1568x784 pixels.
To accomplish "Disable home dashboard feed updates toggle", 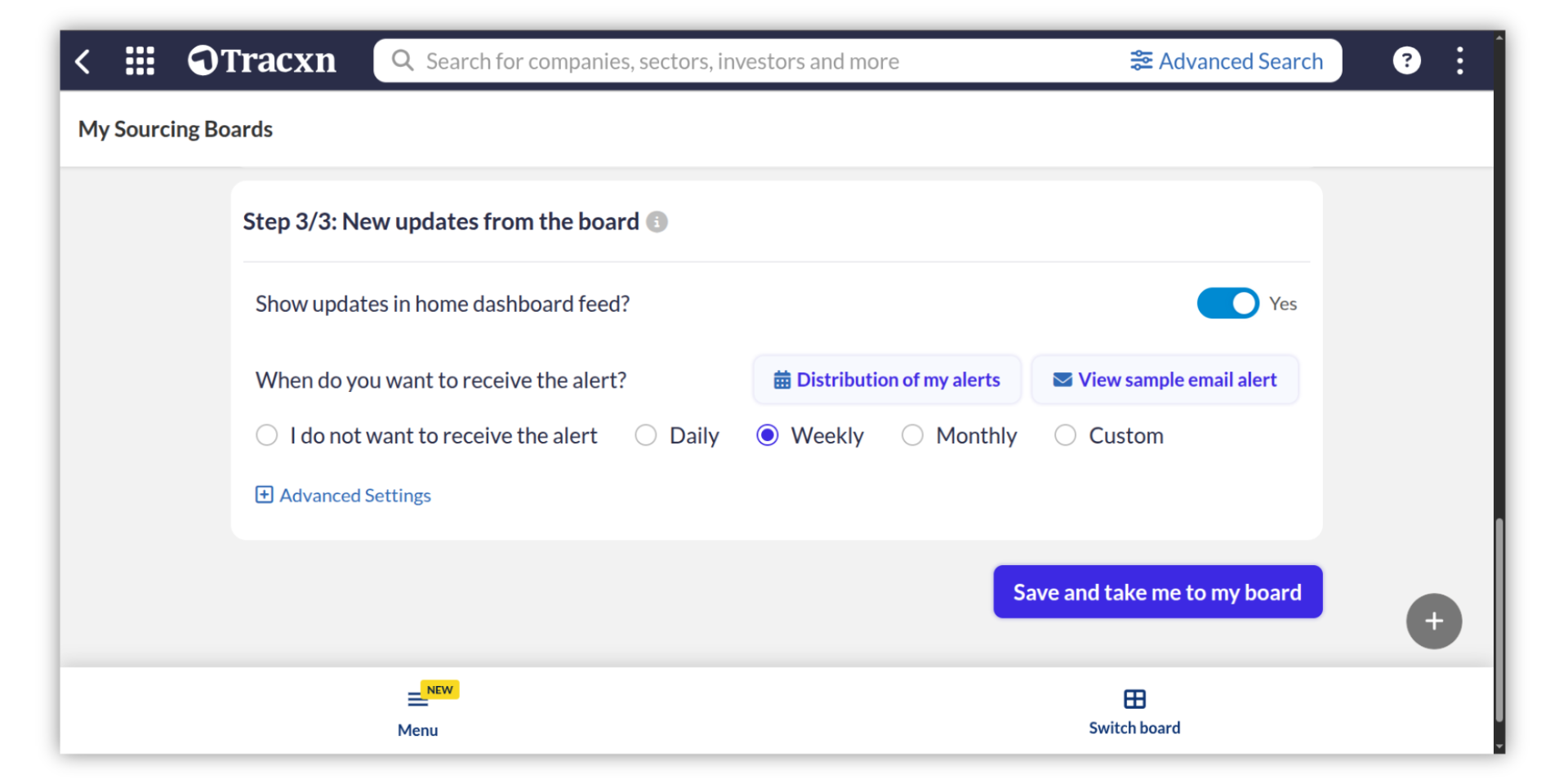I will (x=1227, y=304).
